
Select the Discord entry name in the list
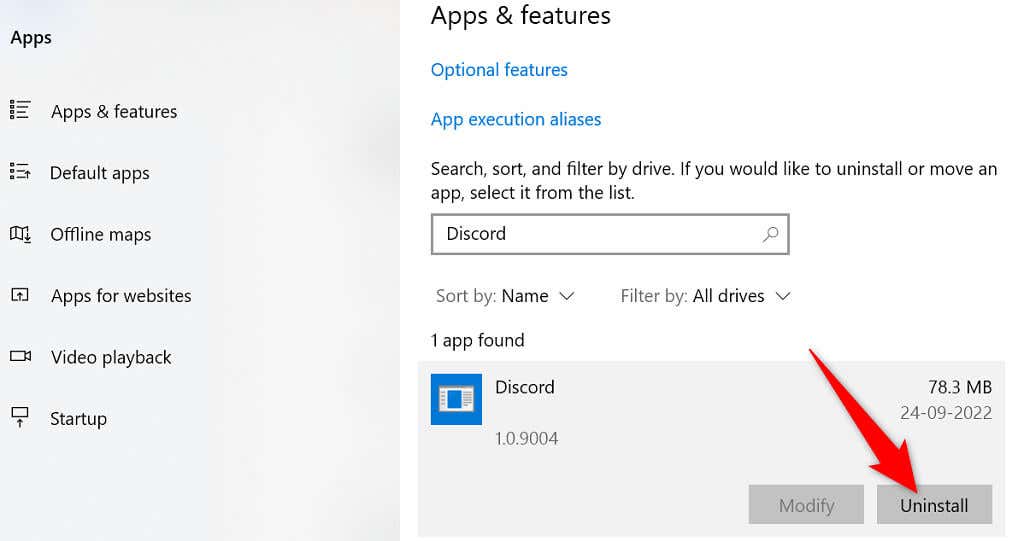[x=524, y=387]
